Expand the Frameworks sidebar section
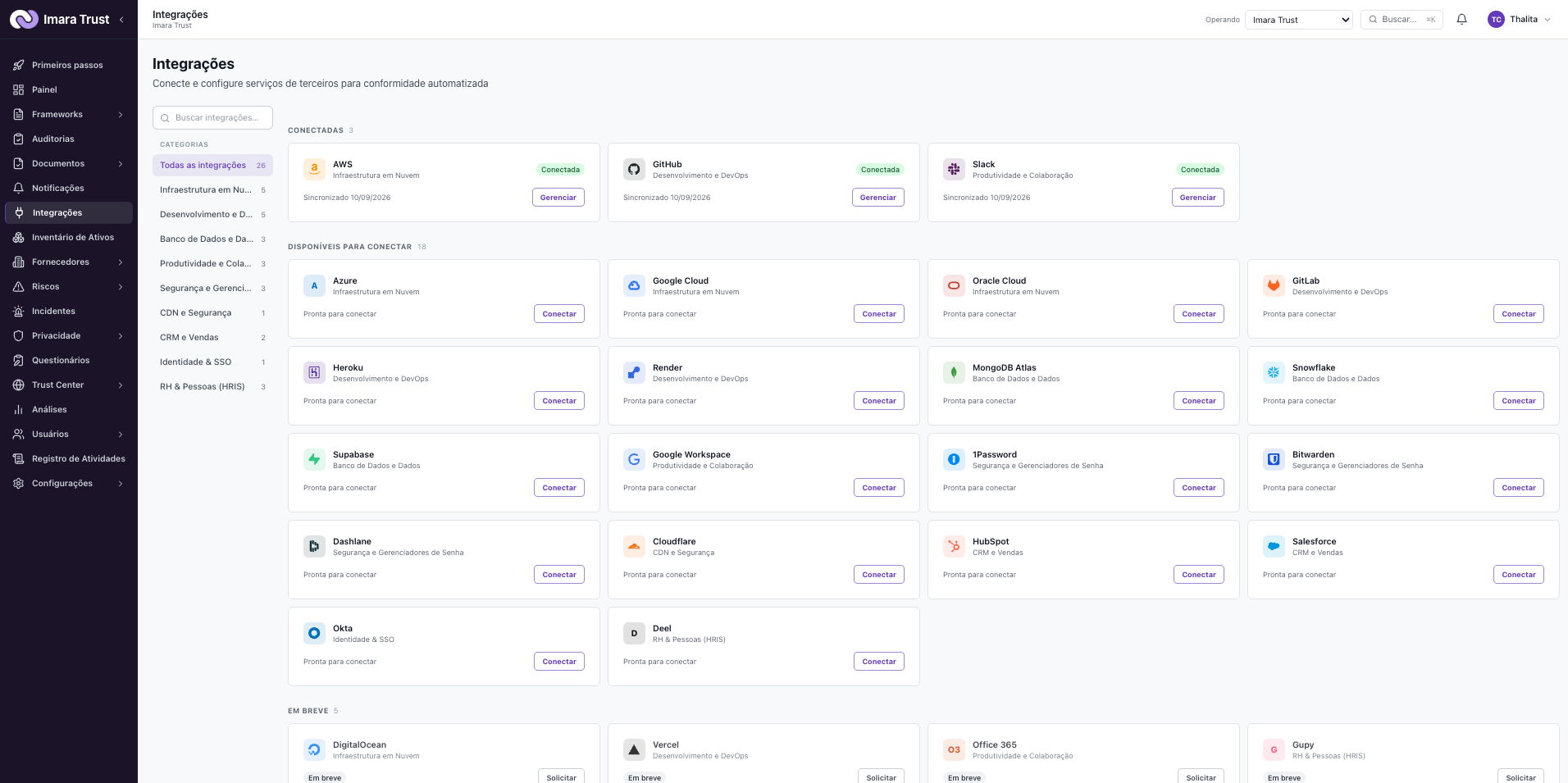 pos(69,115)
